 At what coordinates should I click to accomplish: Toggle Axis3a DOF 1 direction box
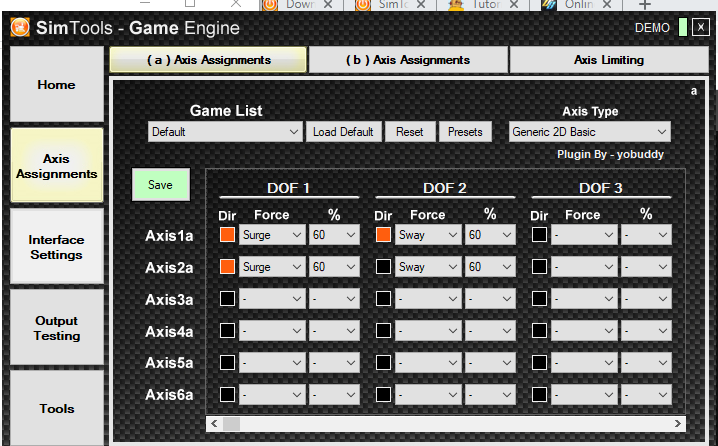pos(227,299)
